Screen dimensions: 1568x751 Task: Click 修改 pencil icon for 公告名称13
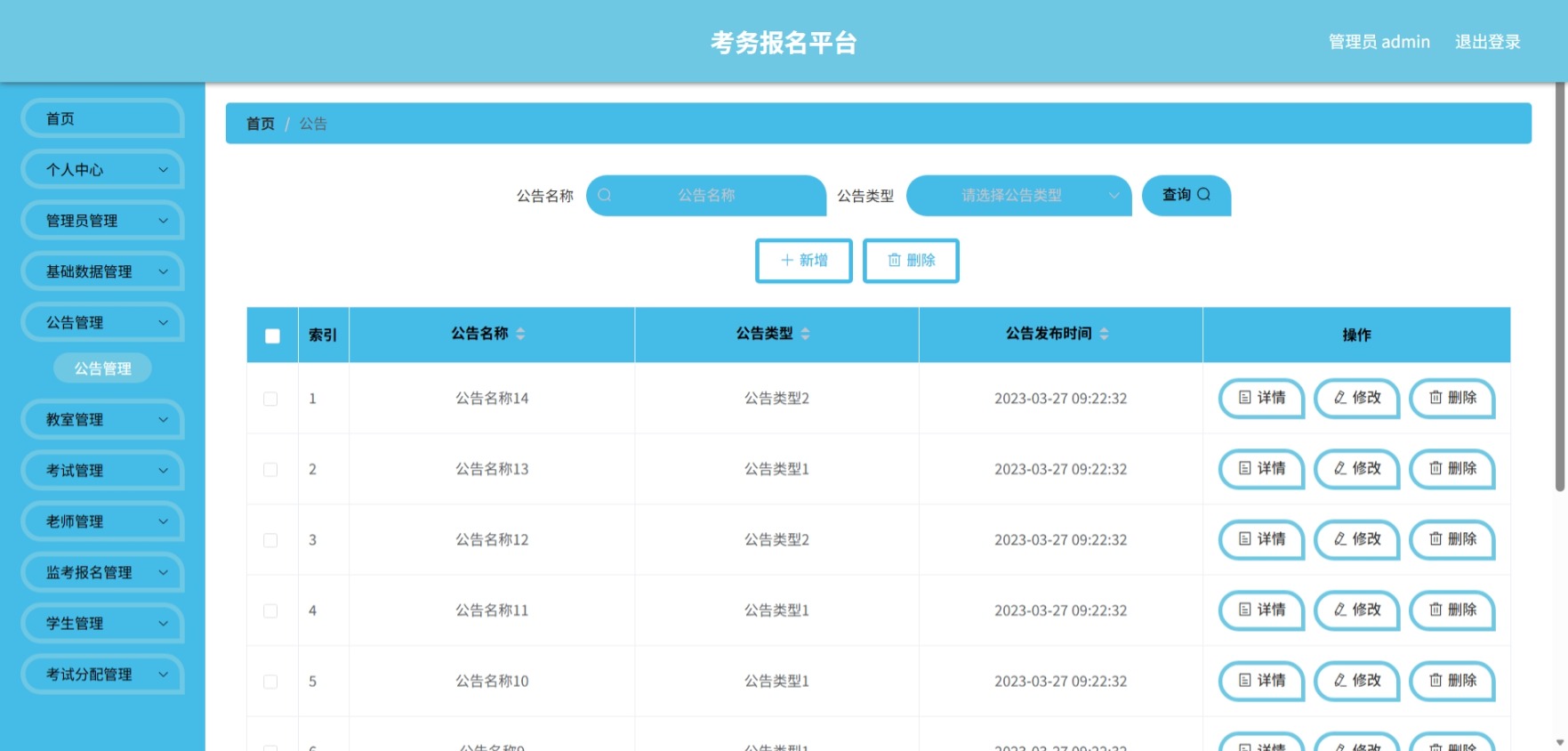tap(1340, 468)
